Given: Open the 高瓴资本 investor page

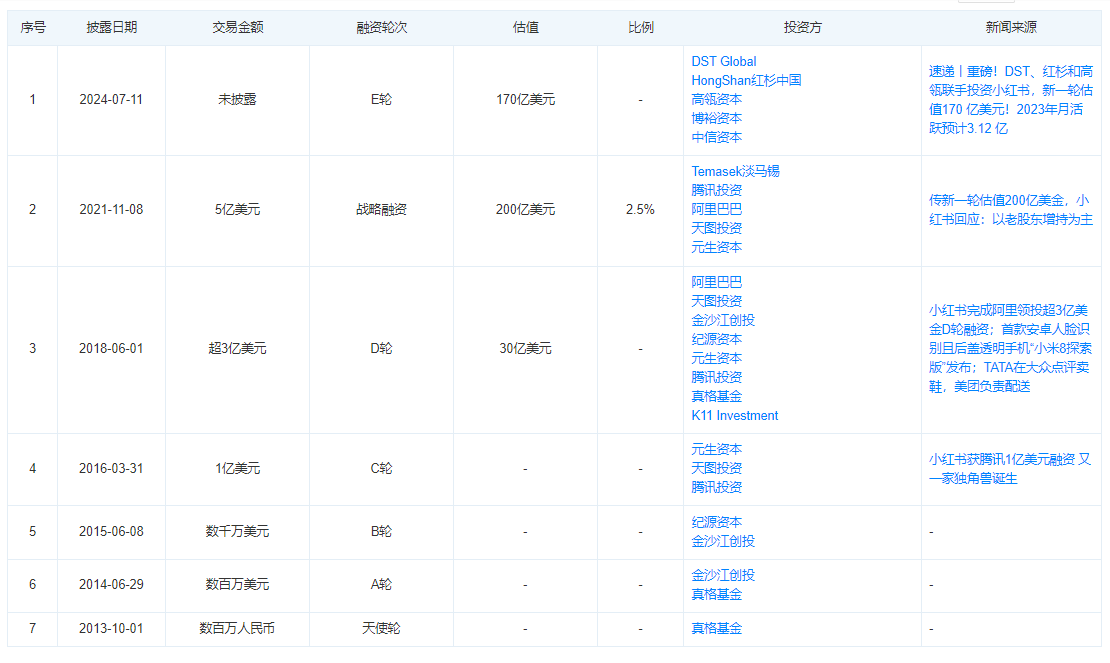Looking at the screenshot, I should coord(716,100).
